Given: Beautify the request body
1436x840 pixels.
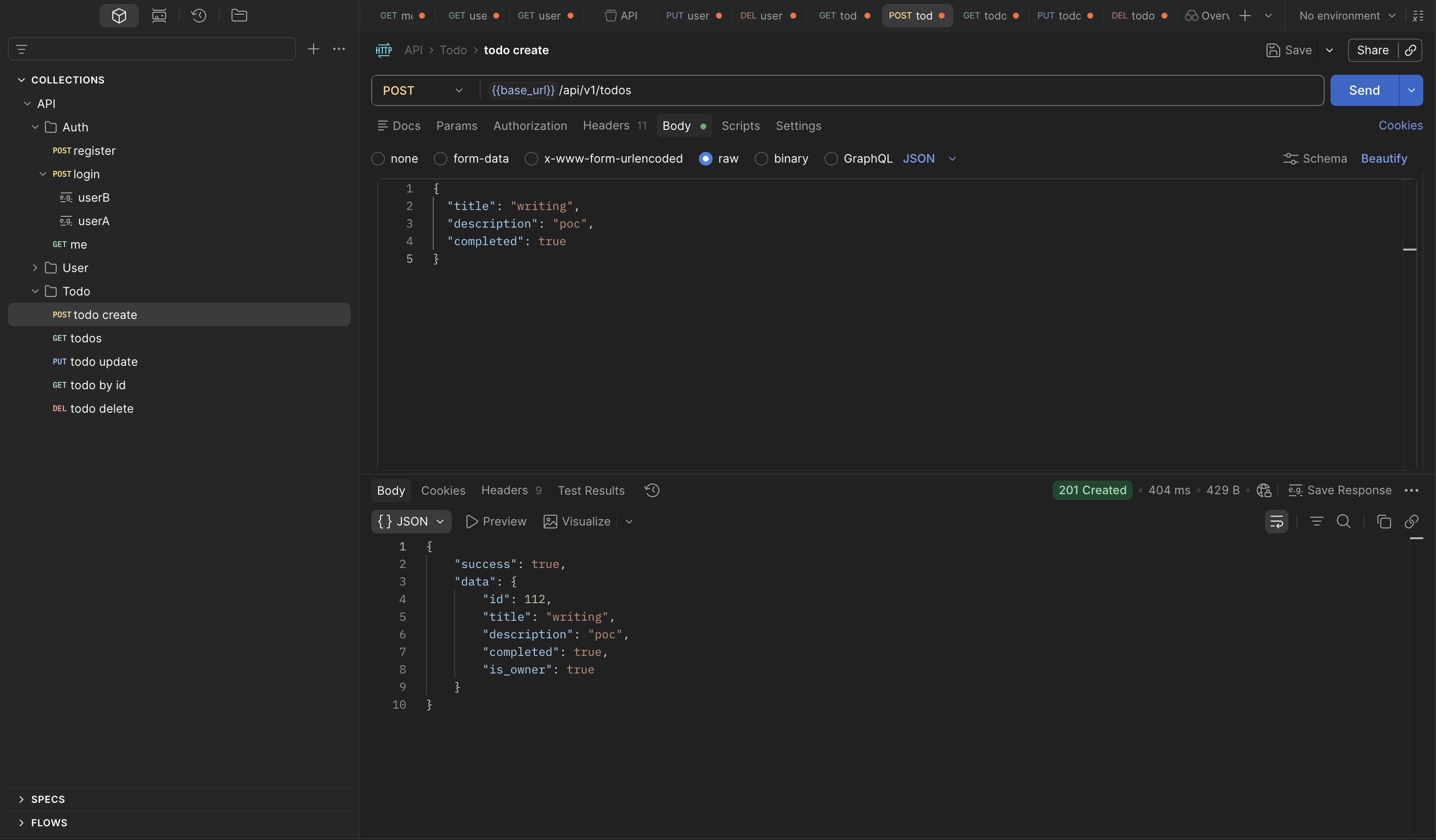Looking at the screenshot, I should pyautogui.click(x=1384, y=158).
